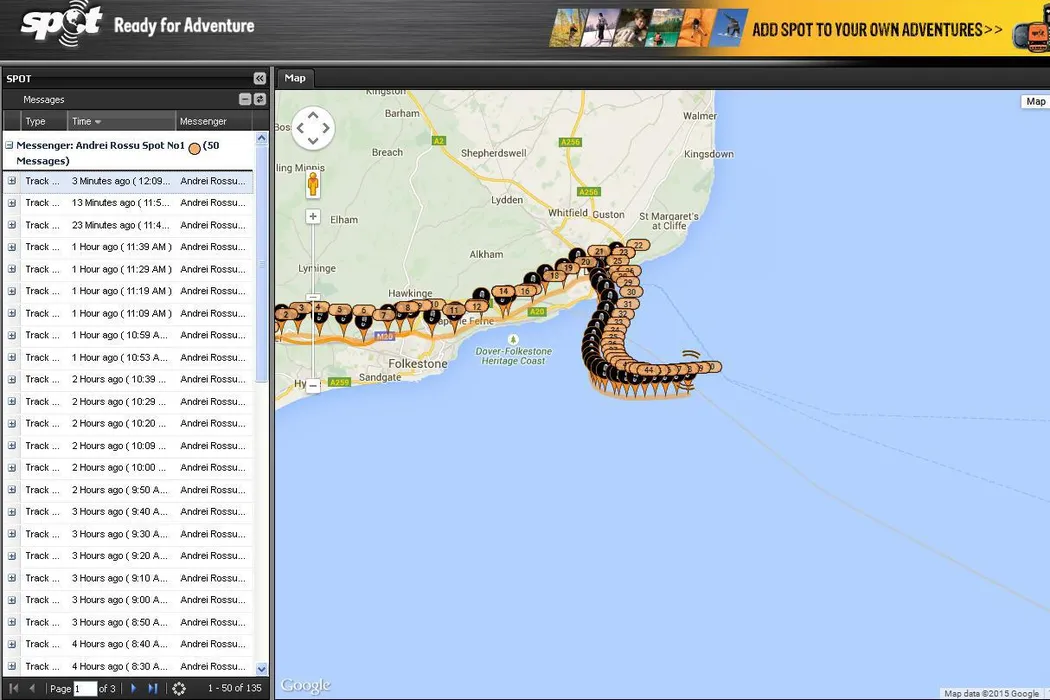The image size is (1050, 700).
Task: Zoom in the map with plus button
Action: pos(313,217)
